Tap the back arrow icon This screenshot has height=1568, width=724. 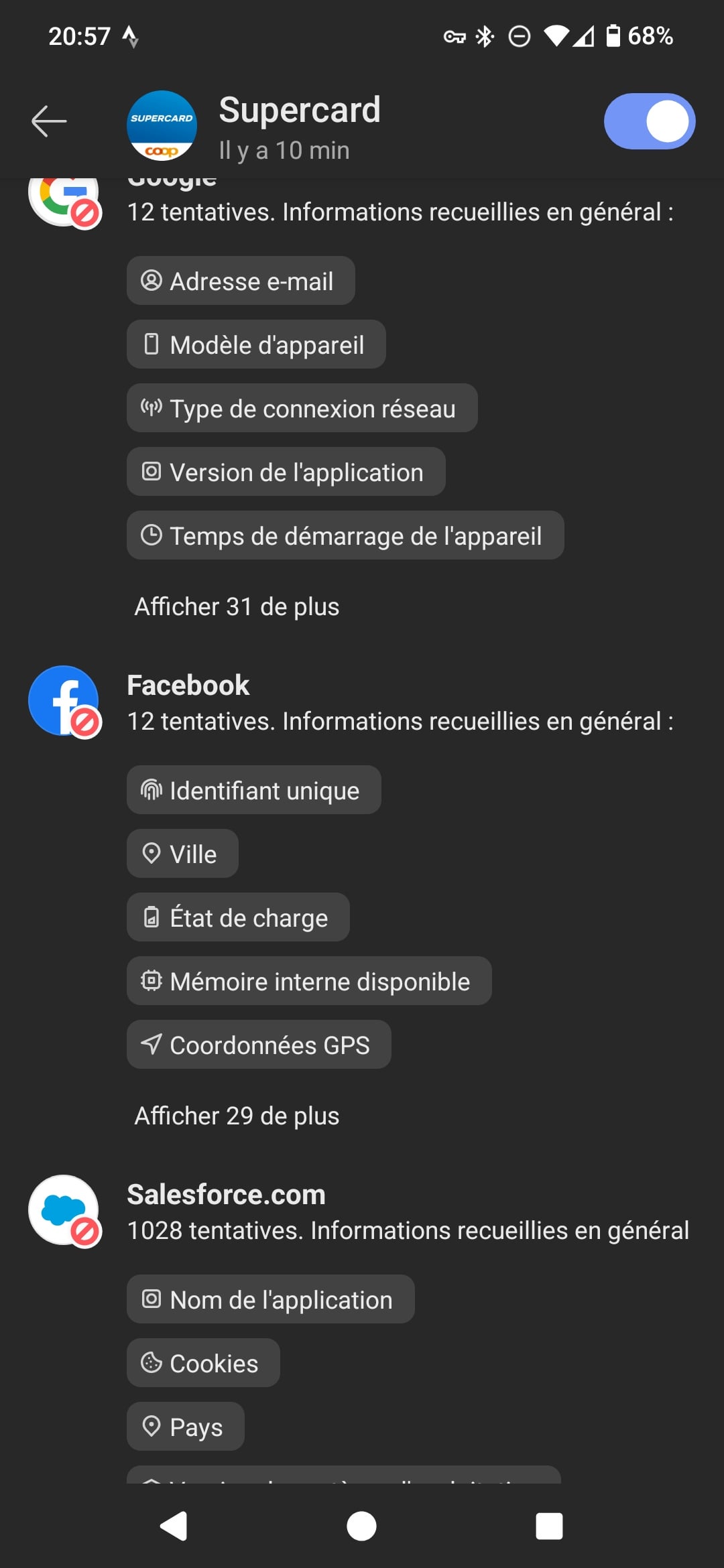coord(49,121)
